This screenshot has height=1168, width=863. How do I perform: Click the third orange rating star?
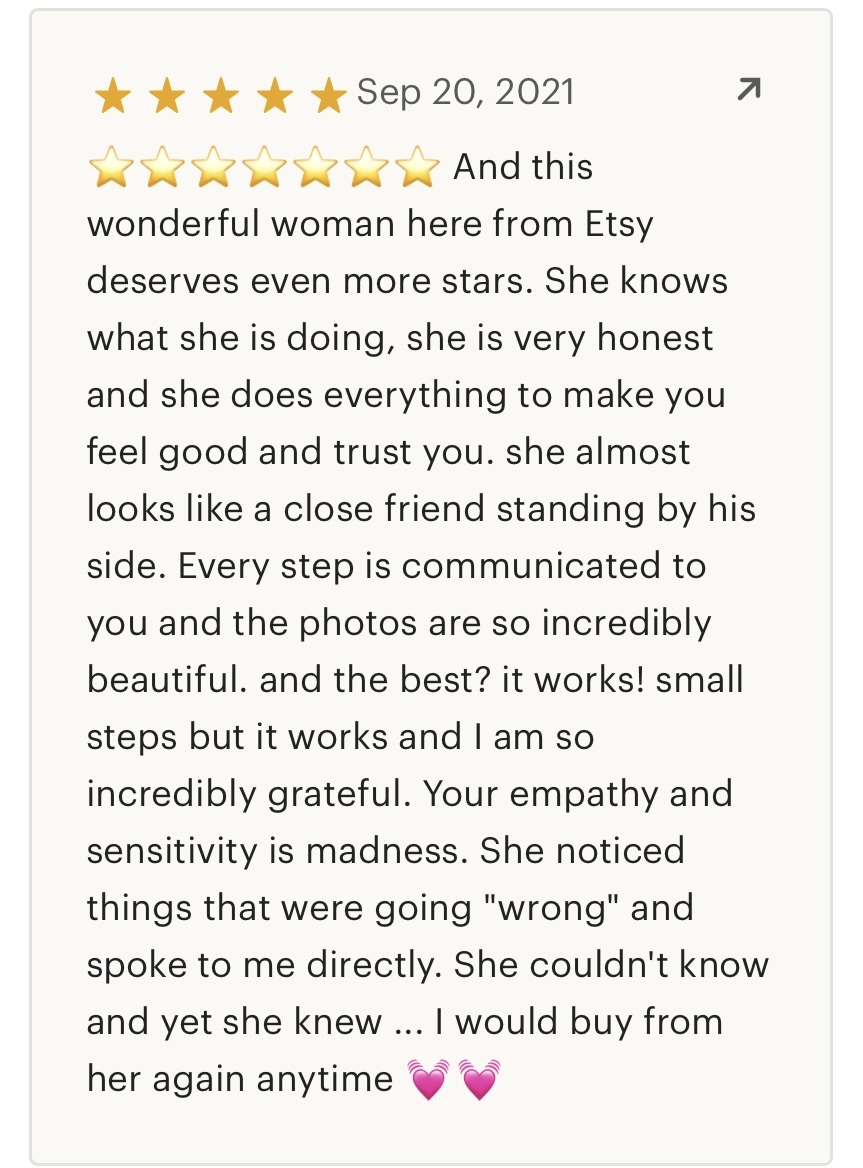(x=220, y=97)
